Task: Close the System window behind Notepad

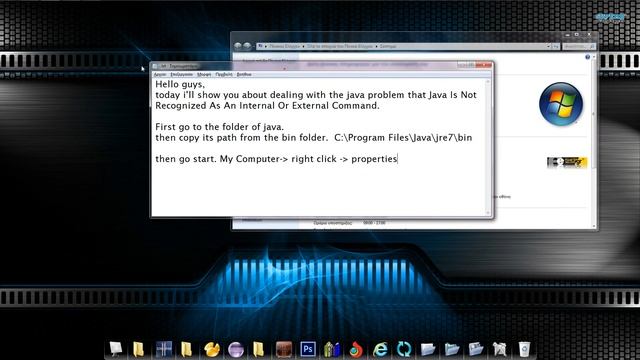Action: [589, 35]
